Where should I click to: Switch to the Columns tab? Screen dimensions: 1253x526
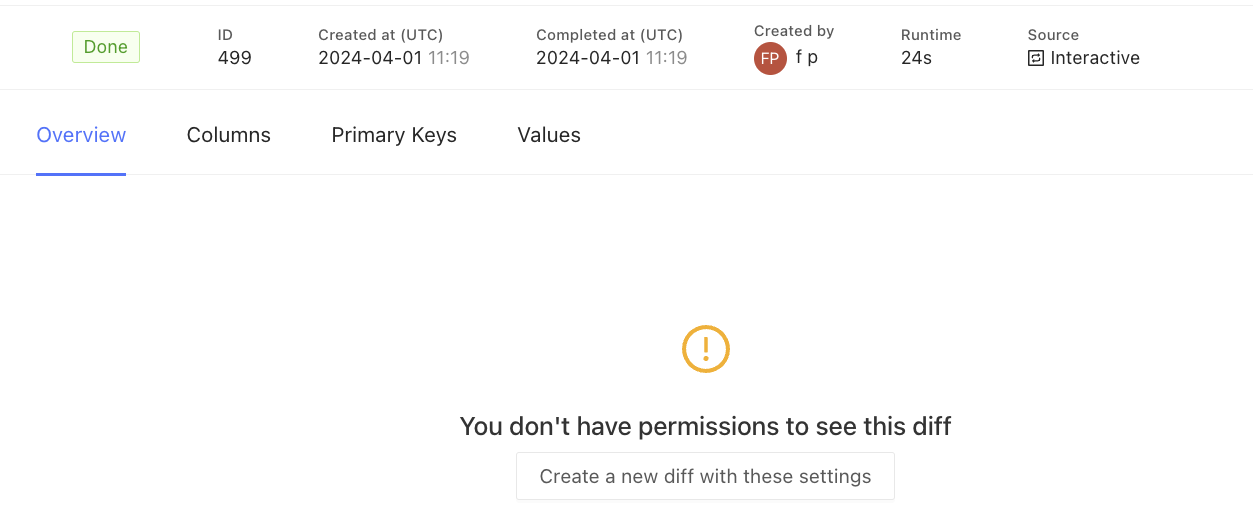click(229, 135)
